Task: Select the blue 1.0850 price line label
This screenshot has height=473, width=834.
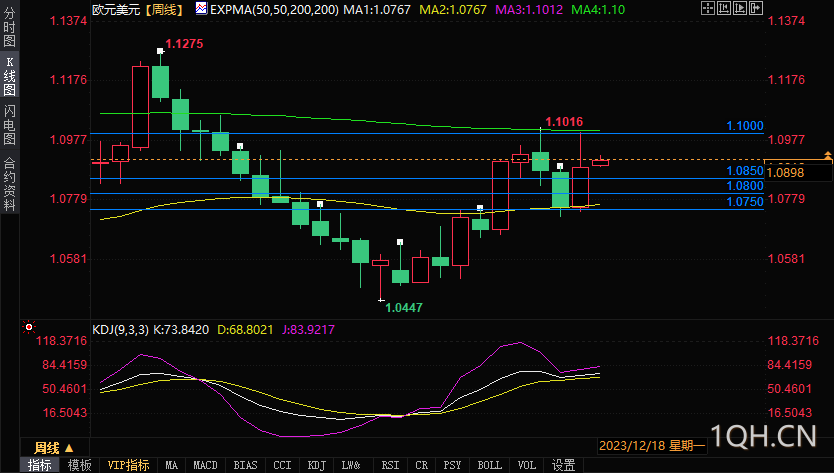Action: [x=745, y=171]
